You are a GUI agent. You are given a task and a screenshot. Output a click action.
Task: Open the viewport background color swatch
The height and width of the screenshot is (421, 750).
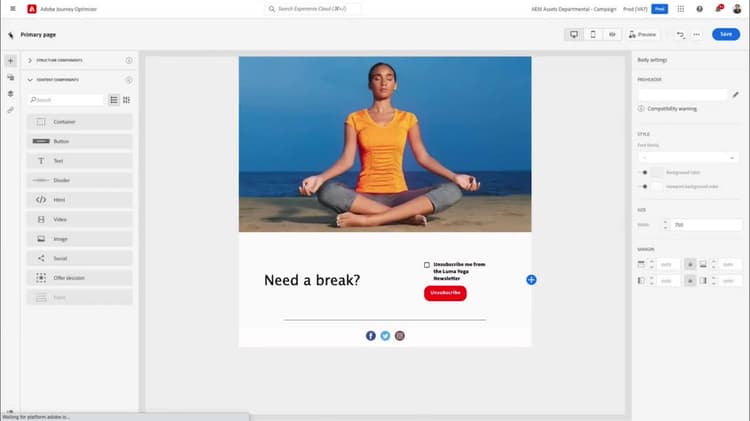[658, 187]
